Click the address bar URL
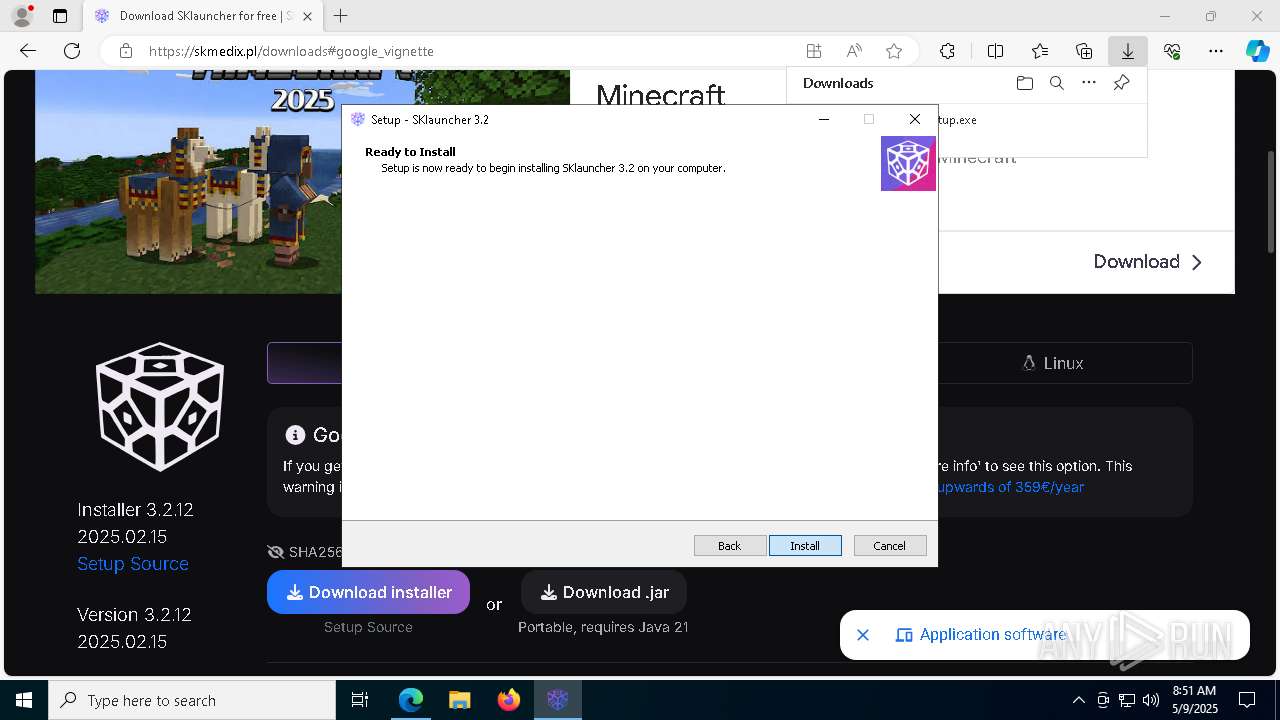 tap(291, 51)
